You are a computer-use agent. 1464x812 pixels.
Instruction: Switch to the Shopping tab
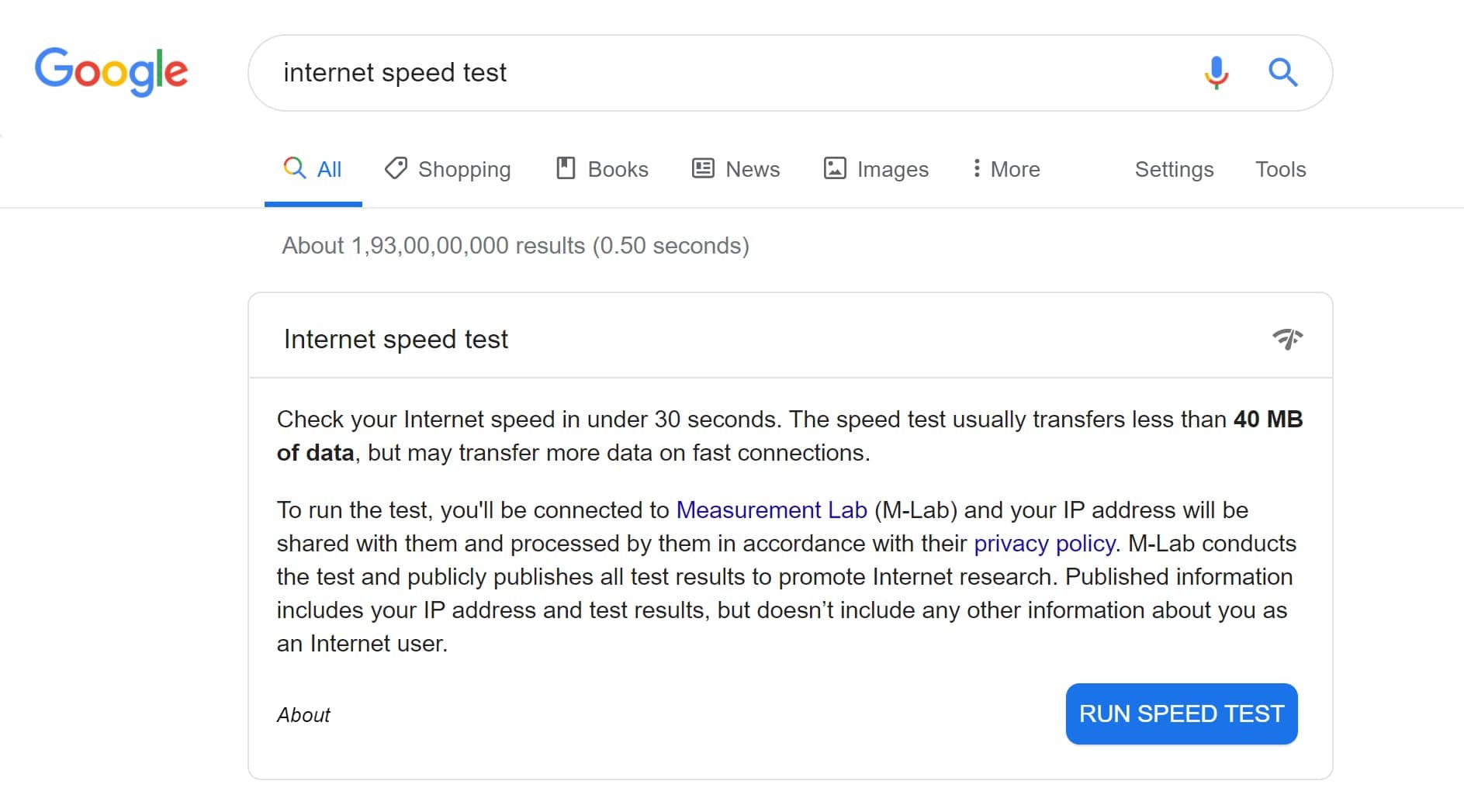(464, 169)
